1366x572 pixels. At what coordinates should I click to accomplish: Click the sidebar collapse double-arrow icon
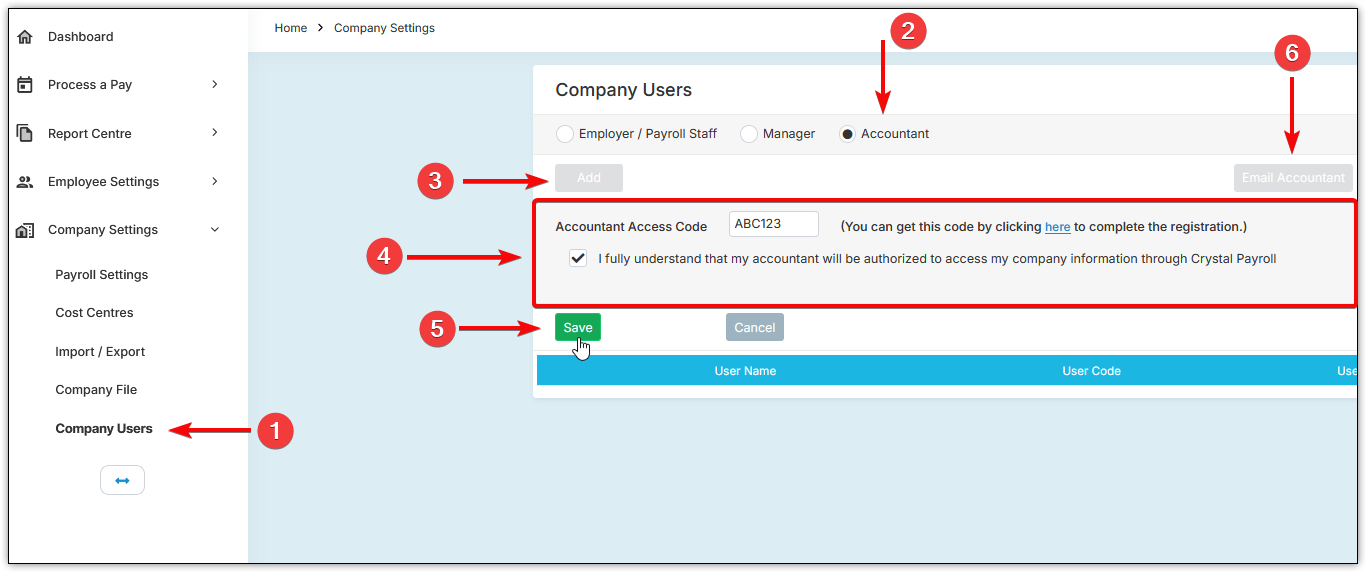(122, 480)
